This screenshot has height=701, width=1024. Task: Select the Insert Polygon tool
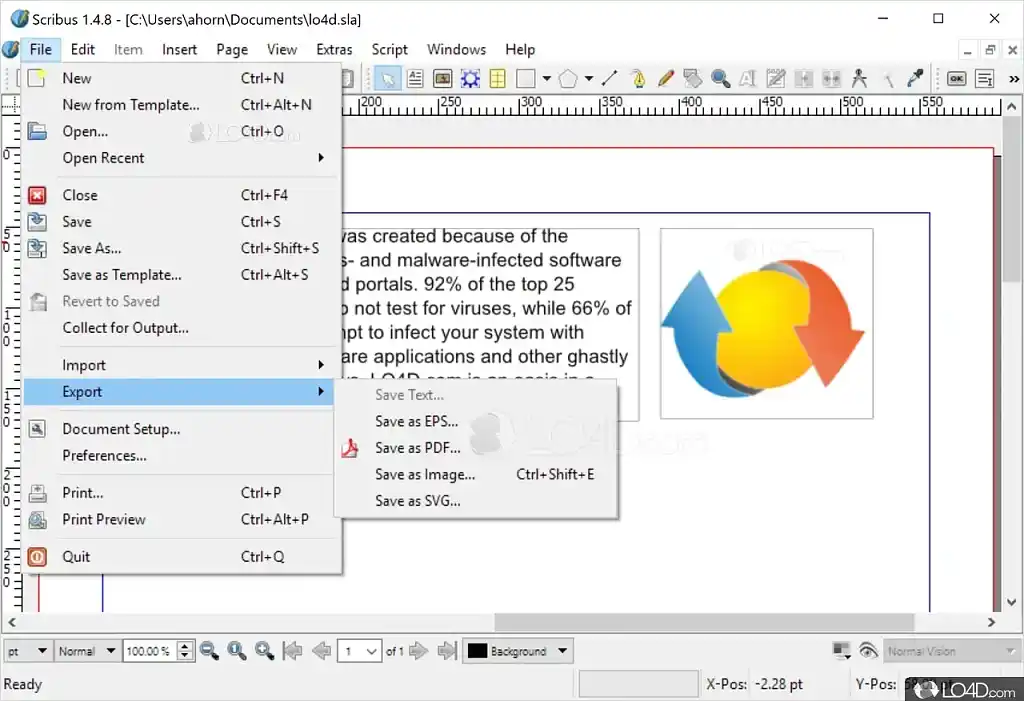pos(568,79)
